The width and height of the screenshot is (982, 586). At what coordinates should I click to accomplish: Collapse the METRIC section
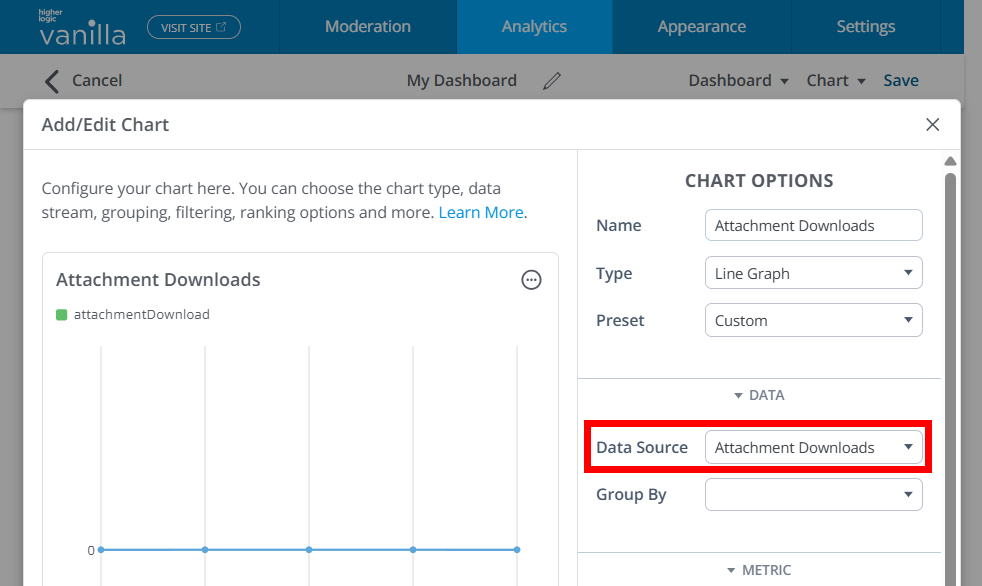(759, 570)
